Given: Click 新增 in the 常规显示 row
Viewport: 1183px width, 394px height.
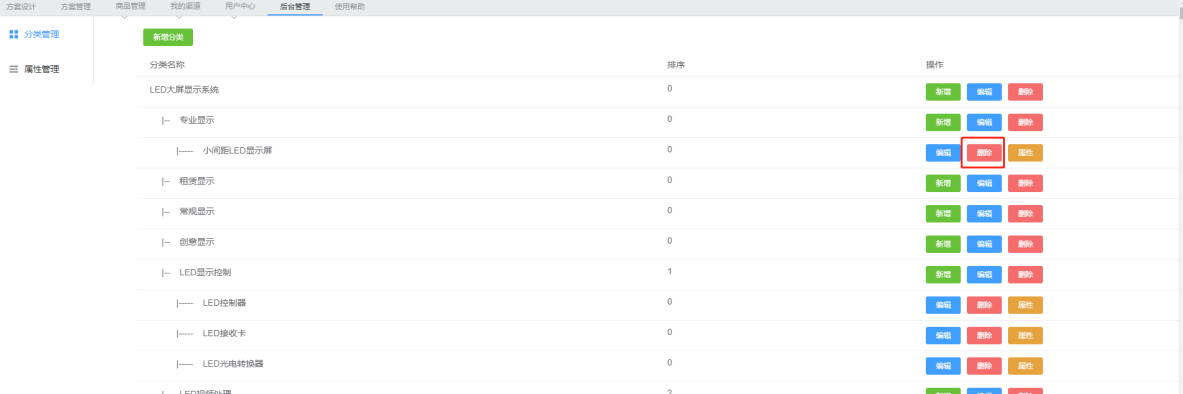Looking at the screenshot, I should [x=943, y=214].
